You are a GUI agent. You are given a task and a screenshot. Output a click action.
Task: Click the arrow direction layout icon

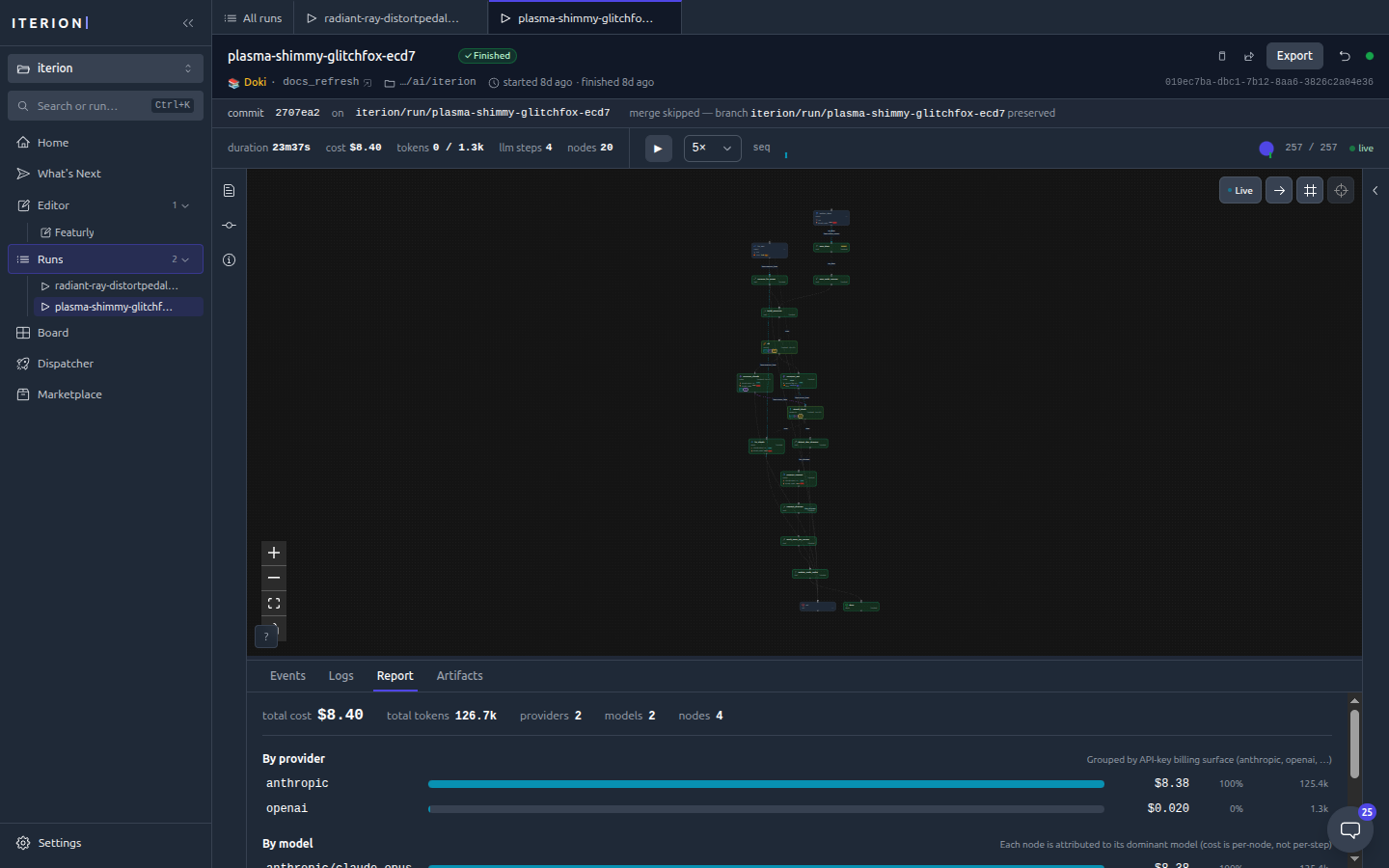(1279, 190)
